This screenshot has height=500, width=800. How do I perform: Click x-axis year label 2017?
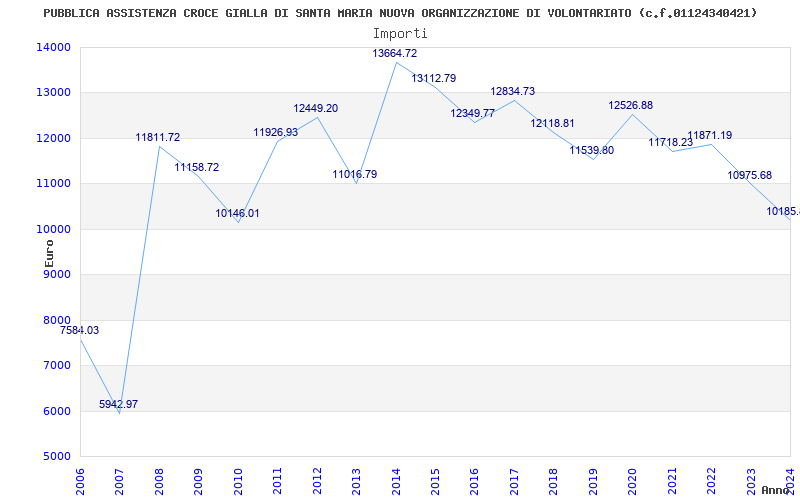514,481
